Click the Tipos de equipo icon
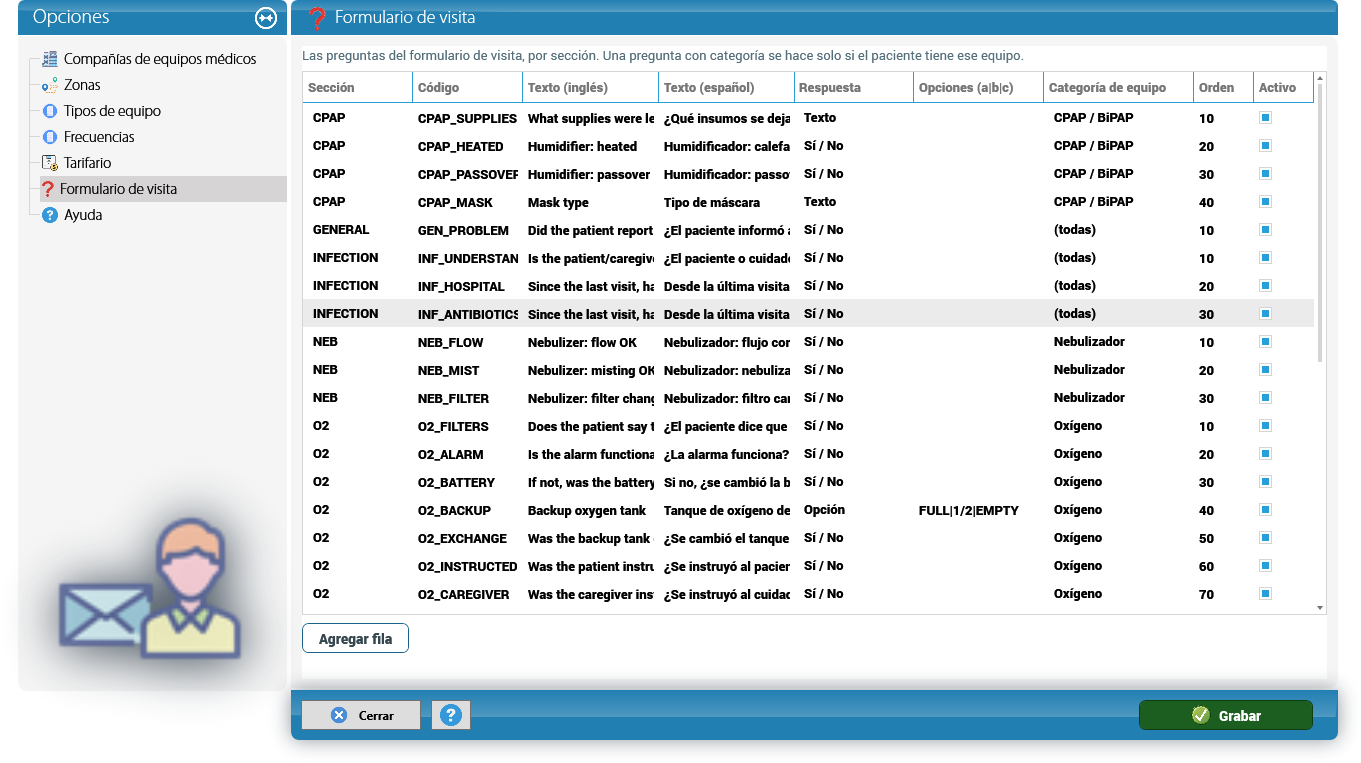1361x763 pixels. click(x=50, y=111)
